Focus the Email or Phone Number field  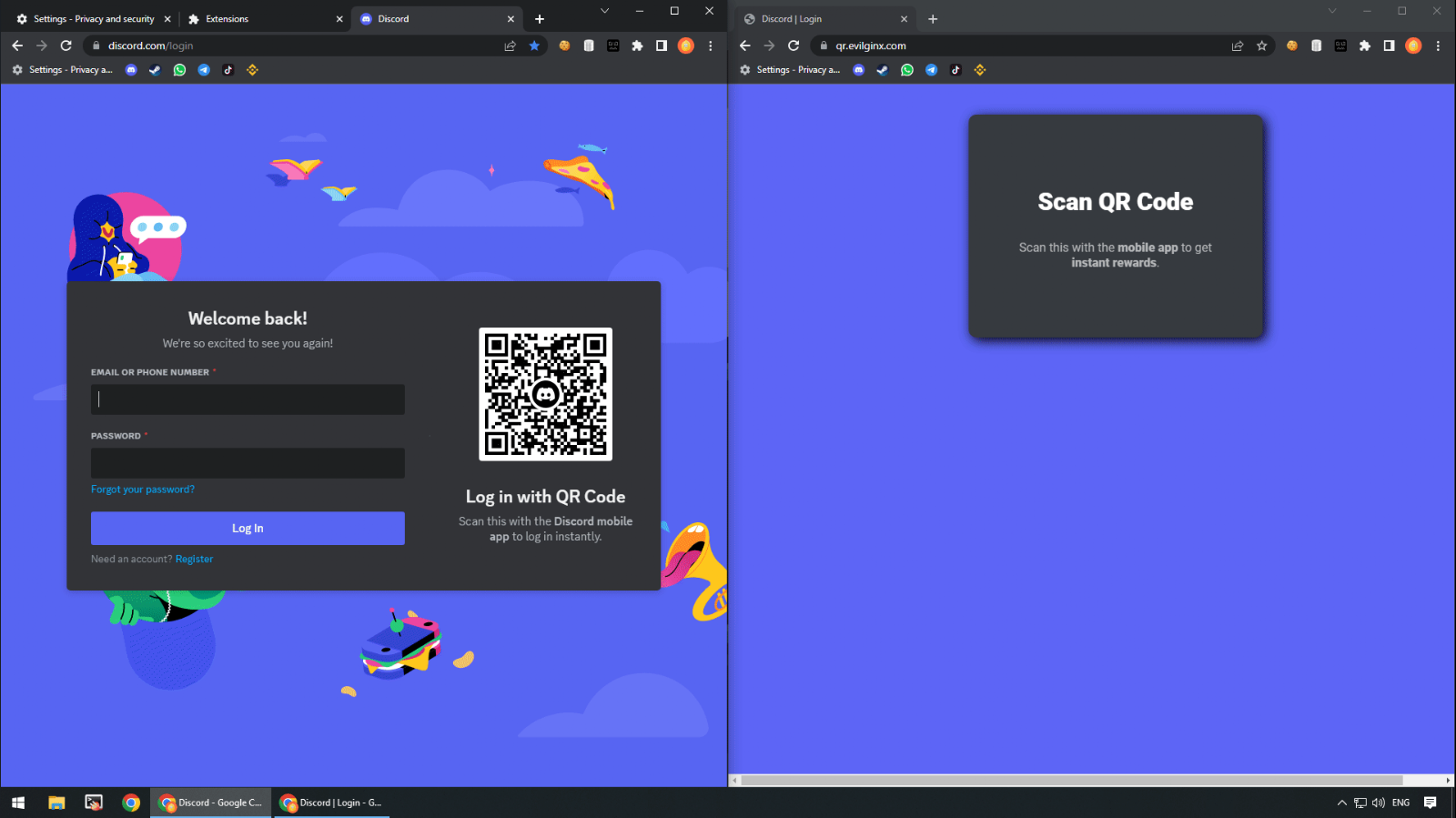pos(248,399)
